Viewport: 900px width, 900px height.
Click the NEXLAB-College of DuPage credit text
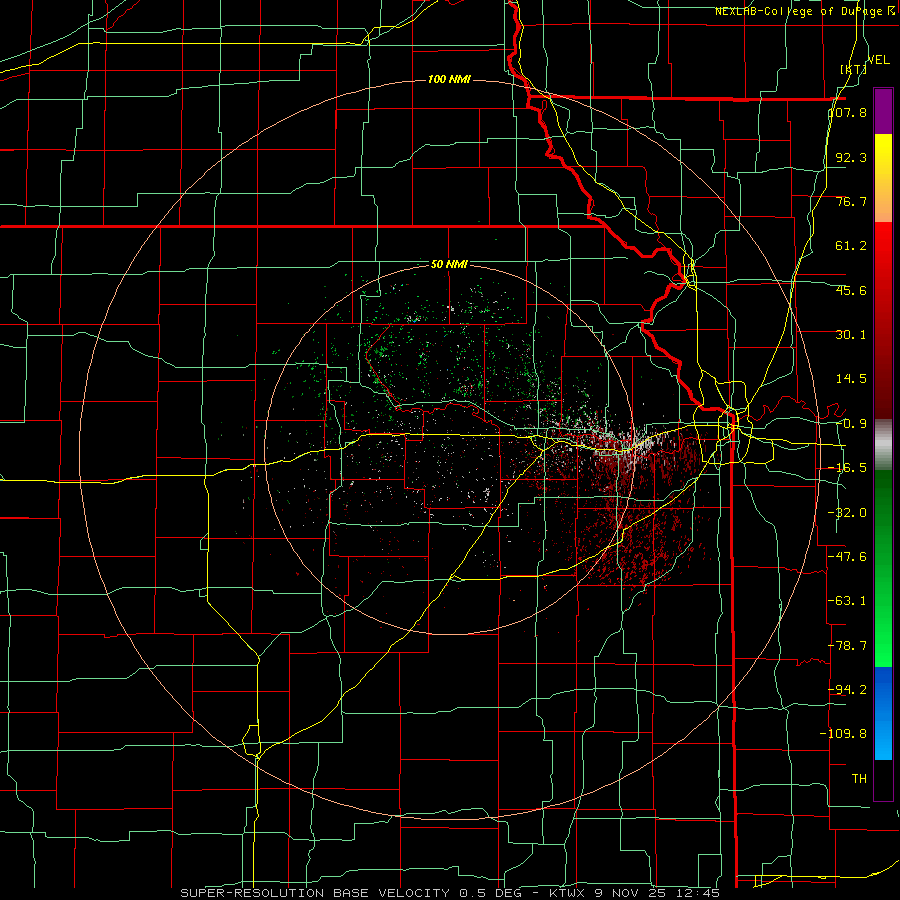[x=805, y=11]
